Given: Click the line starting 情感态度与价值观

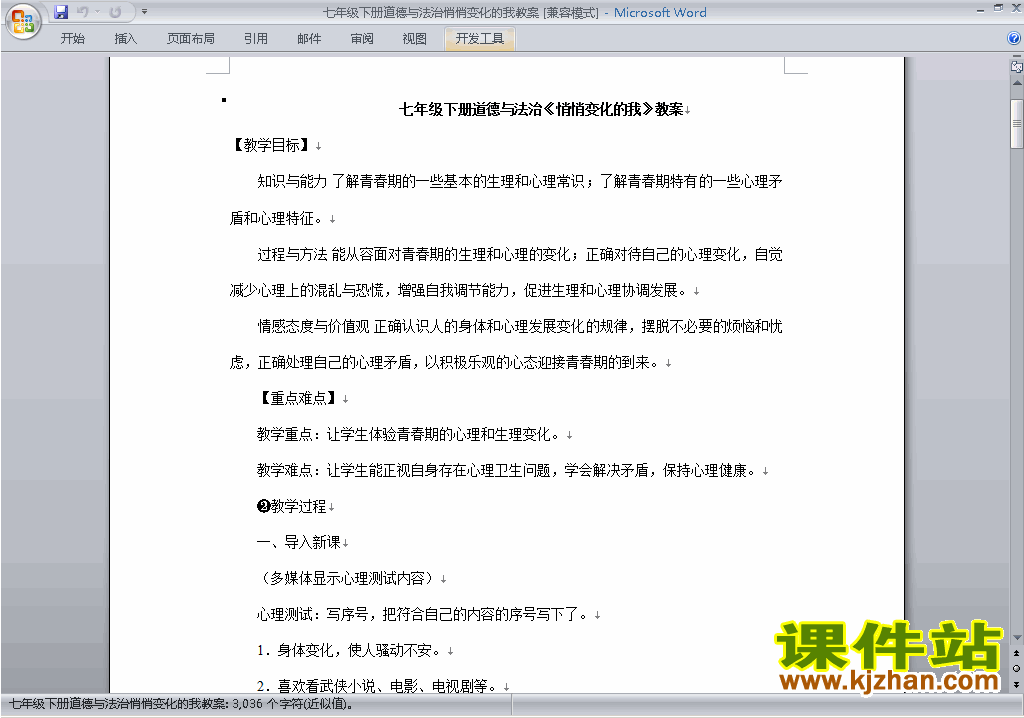Looking at the screenshot, I should pyautogui.click(x=520, y=326).
